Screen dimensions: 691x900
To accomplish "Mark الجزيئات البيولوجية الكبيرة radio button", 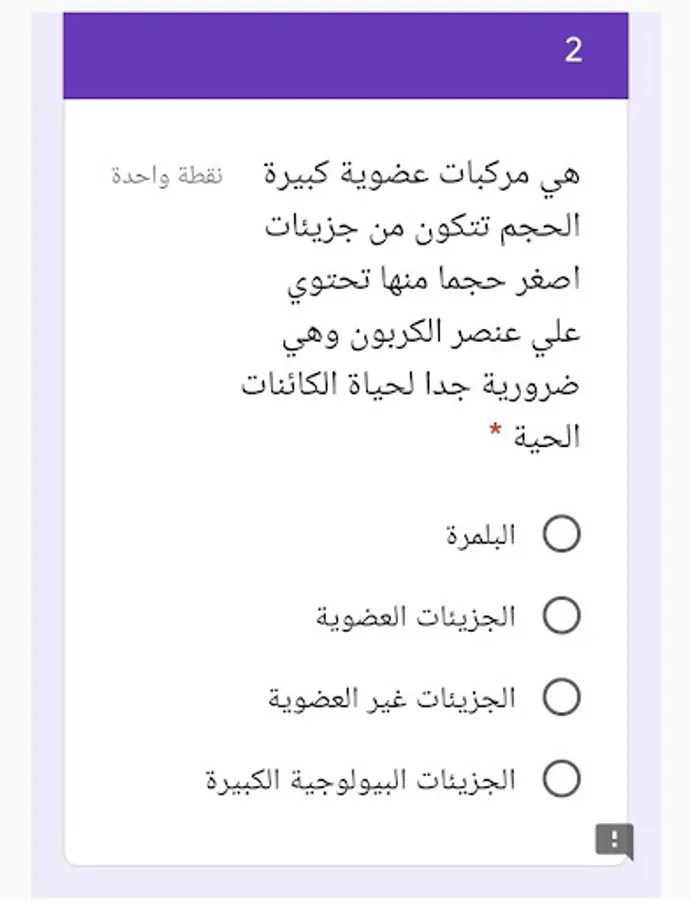I will pos(561,779).
